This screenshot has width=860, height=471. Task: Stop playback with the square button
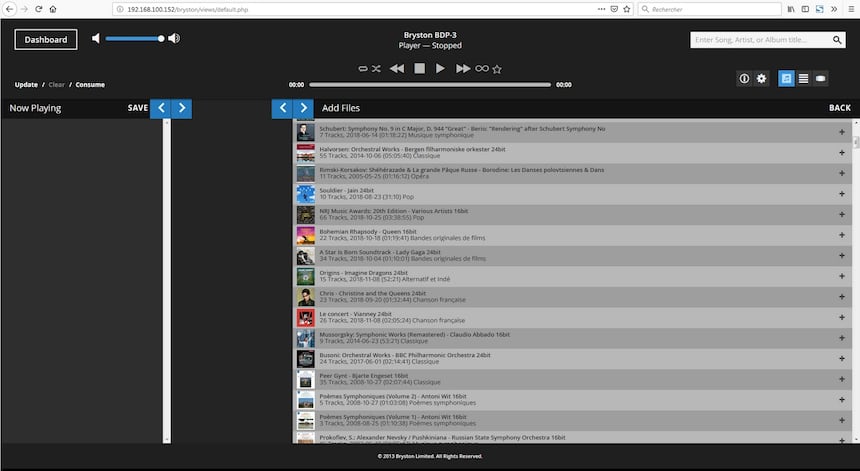coord(420,68)
